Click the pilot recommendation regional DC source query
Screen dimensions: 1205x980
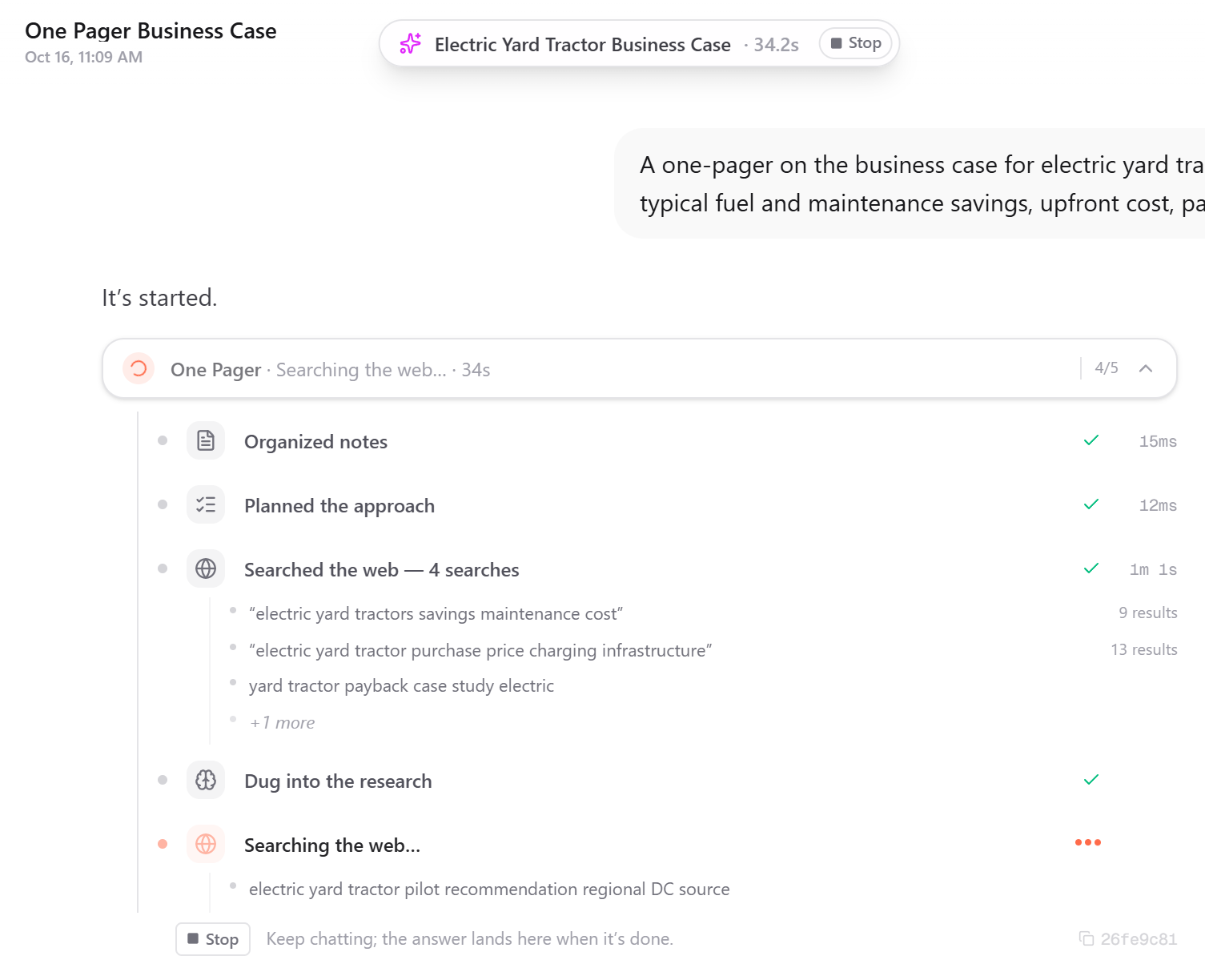(x=489, y=890)
